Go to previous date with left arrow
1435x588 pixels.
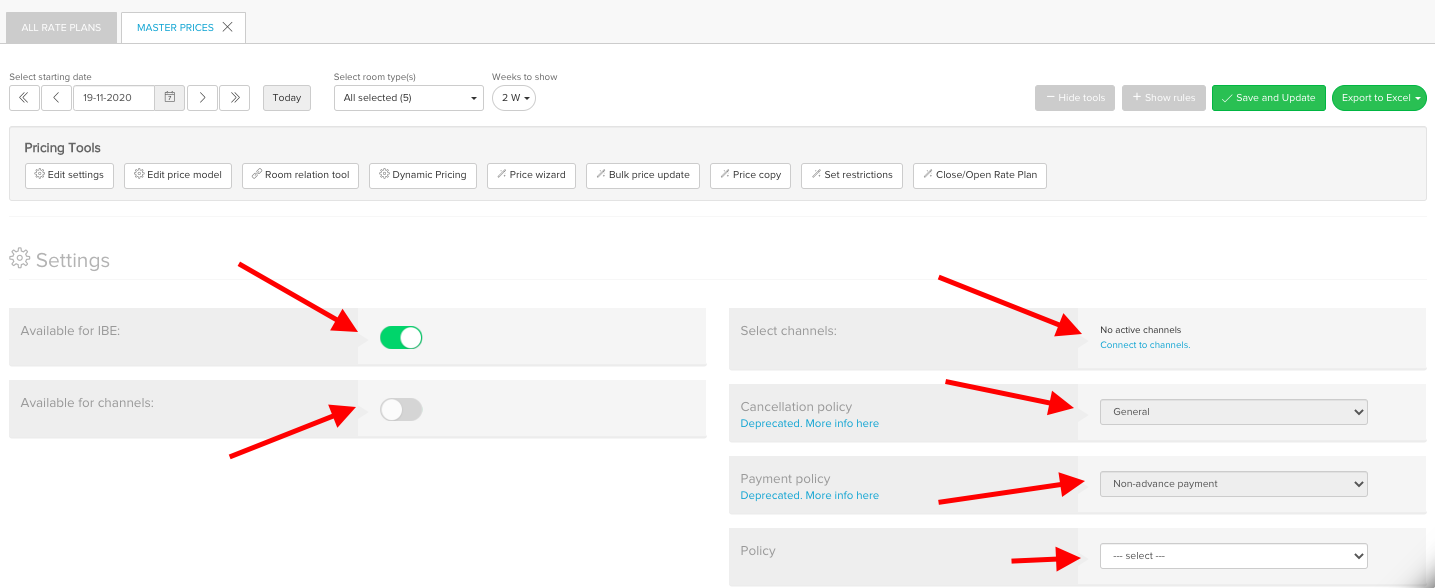click(56, 98)
